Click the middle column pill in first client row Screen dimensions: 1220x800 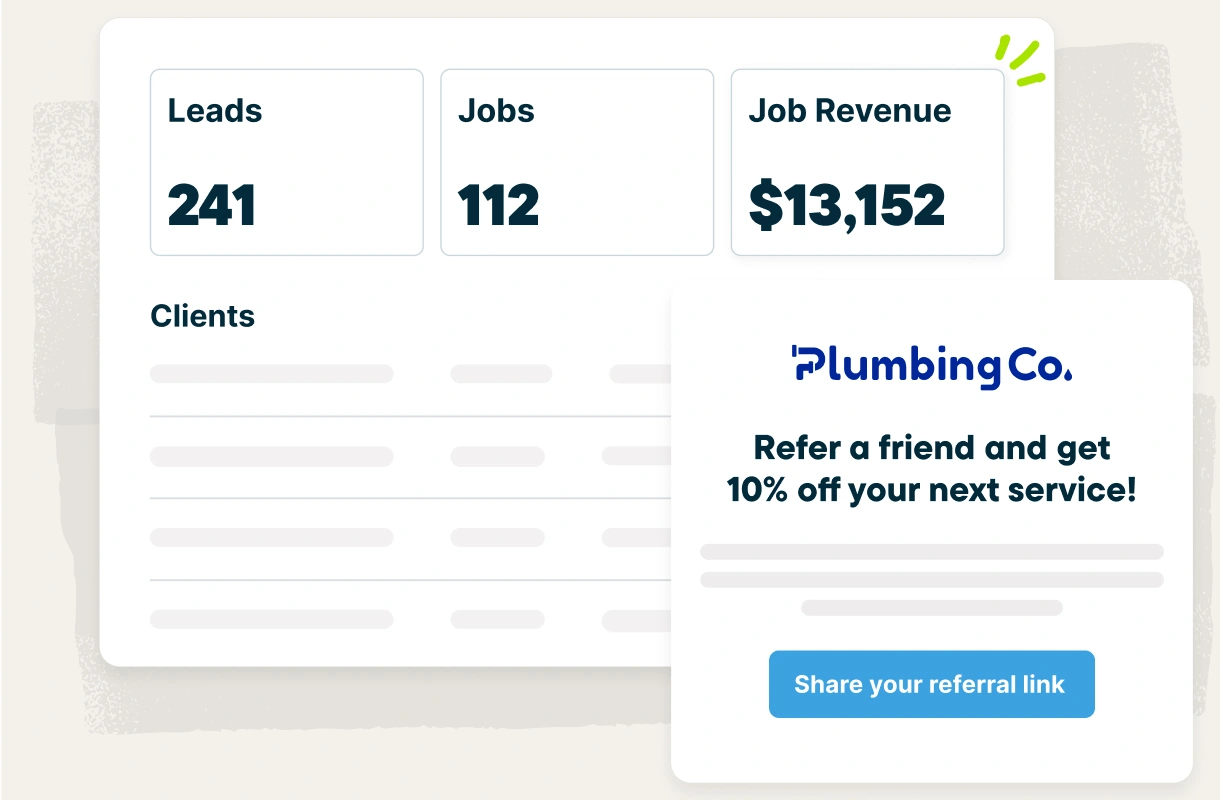click(501, 374)
